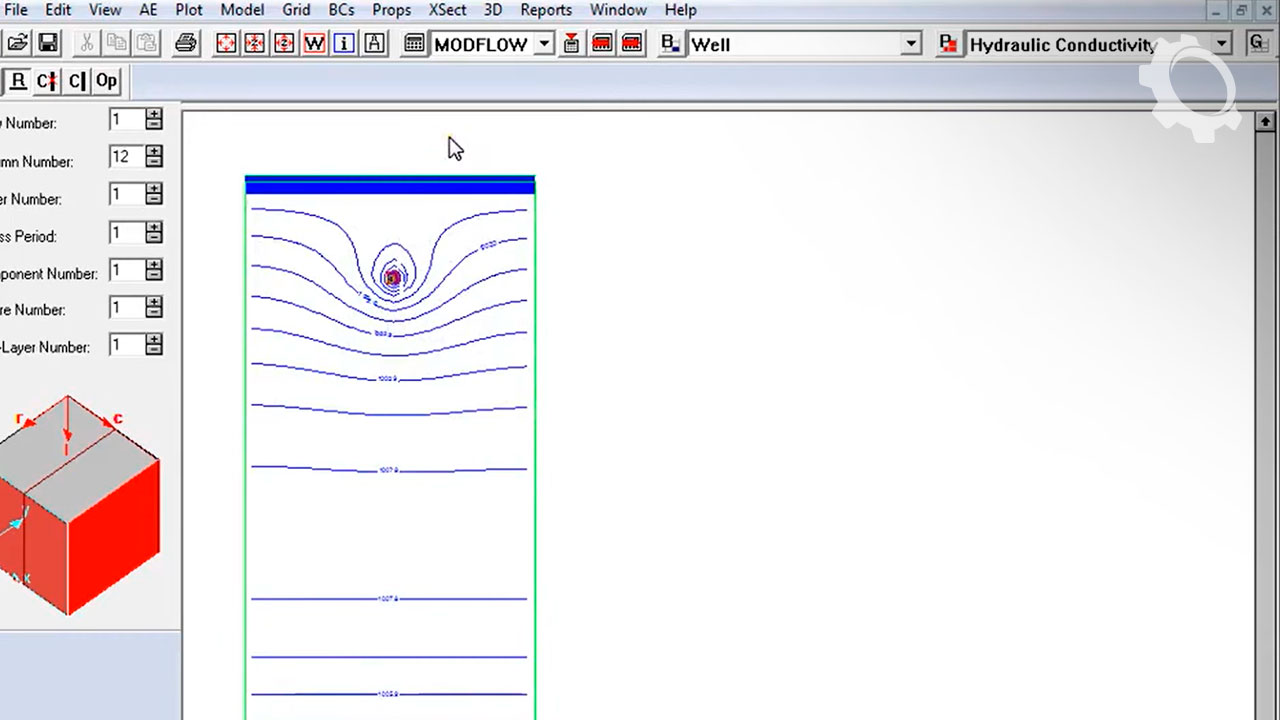Image resolution: width=1280 pixels, height=720 pixels.
Task: Toggle the C column view with red marker
Action: tap(47, 81)
